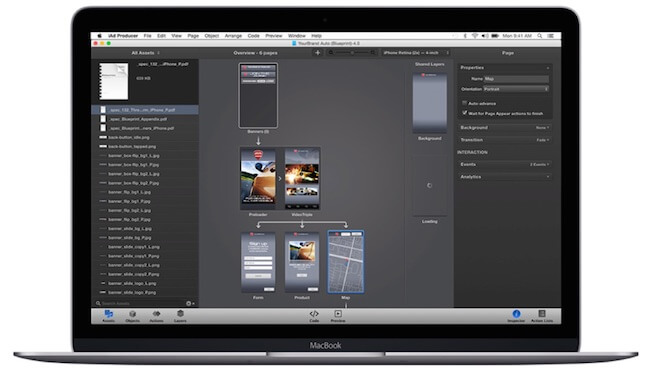The width and height of the screenshot is (650, 373).
Task: Launch the Preview icon
Action: (338, 316)
